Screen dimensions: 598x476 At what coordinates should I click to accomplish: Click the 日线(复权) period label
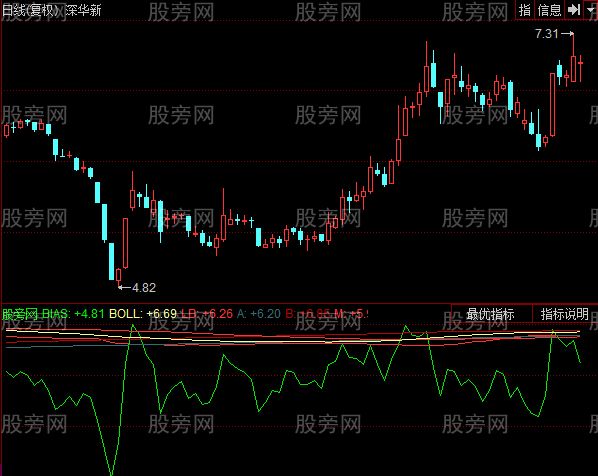point(32,10)
